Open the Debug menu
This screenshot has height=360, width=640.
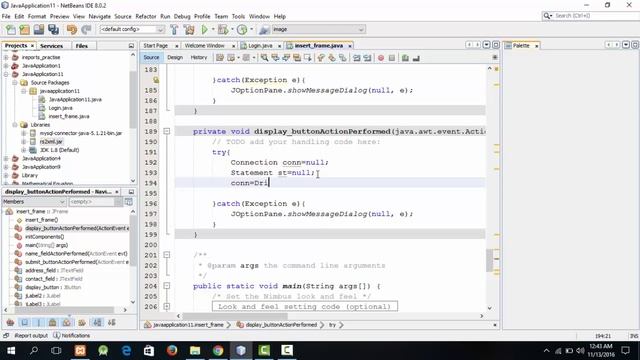182,16
